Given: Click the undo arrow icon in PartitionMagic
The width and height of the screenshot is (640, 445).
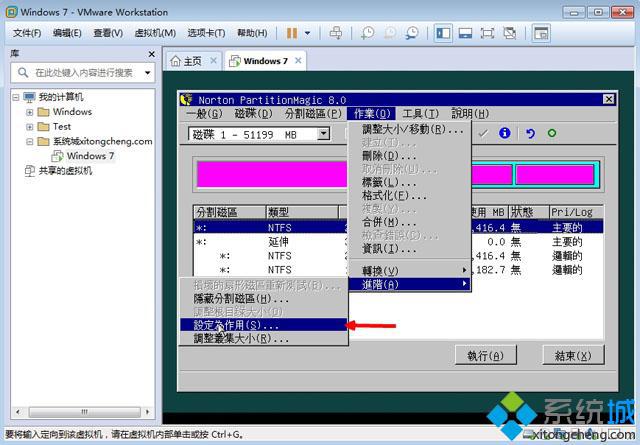Looking at the screenshot, I should [x=530, y=133].
